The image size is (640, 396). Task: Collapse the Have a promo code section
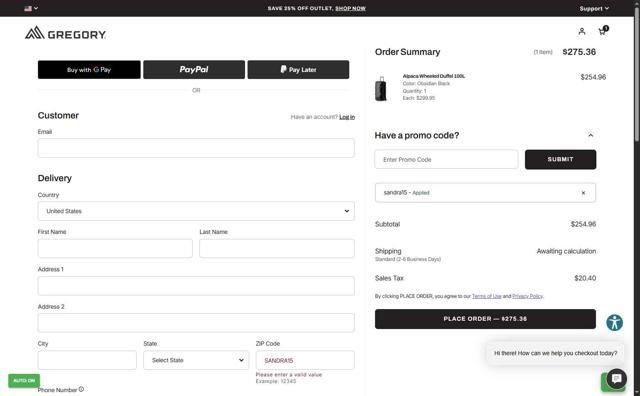pos(591,135)
